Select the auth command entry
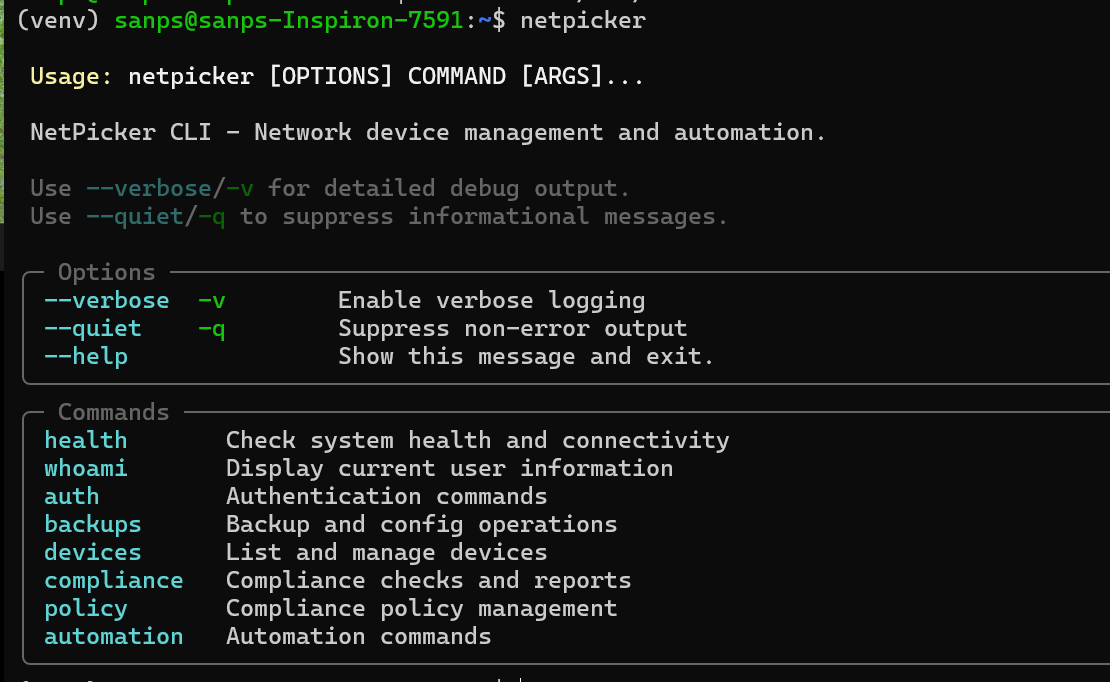This screenshot has width=1110, height=682. click(71, 496)
